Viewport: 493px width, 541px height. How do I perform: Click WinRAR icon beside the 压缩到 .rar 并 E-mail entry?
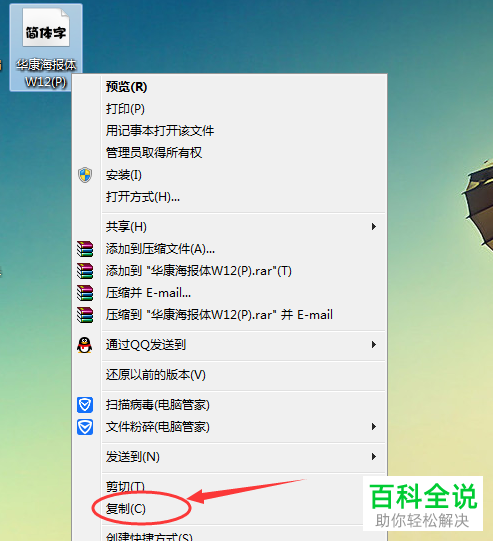point(85,315)
